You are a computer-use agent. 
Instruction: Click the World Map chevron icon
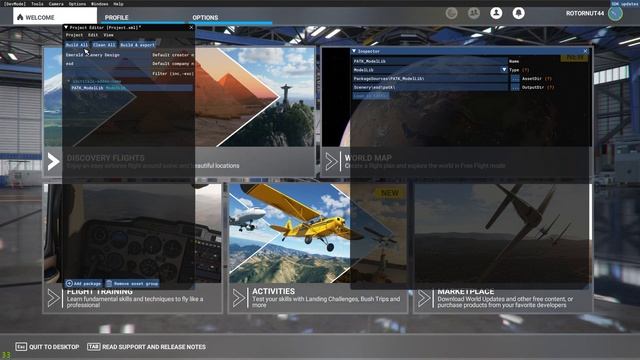[332, 162]
